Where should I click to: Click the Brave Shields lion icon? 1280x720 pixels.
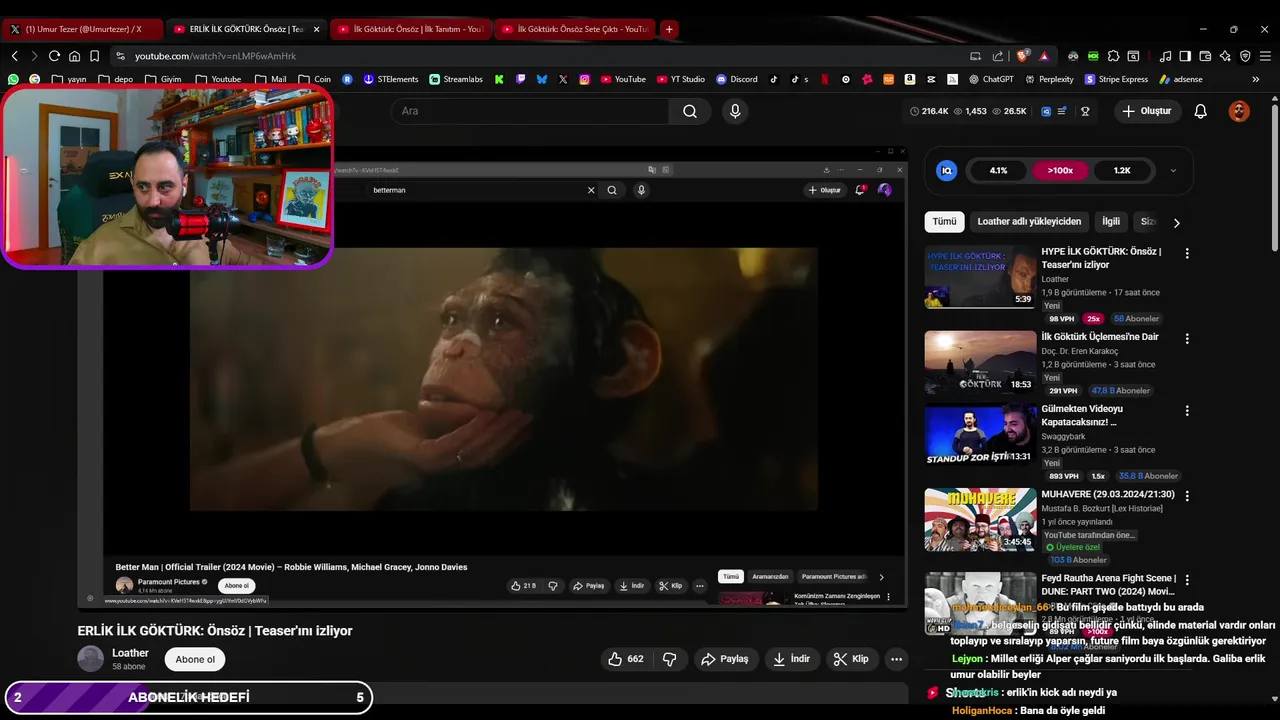pos(1023,56)
